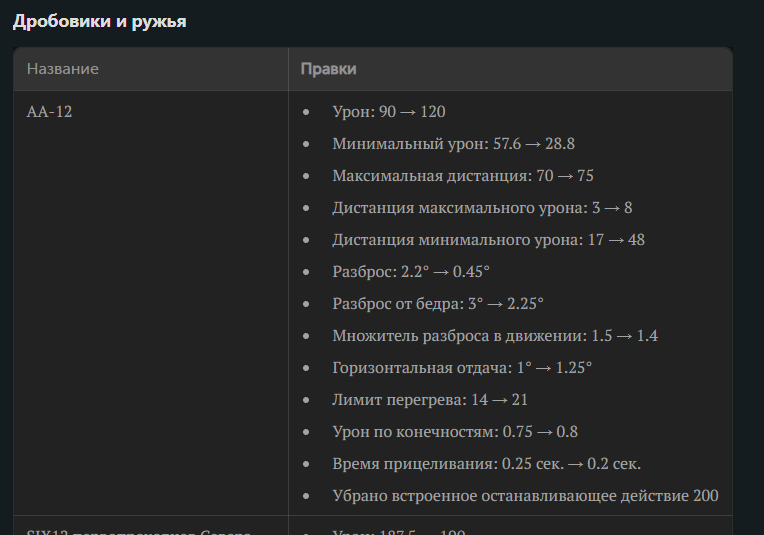Viewport: 764px width, 535px height.
Task: Click 'Разброс от бедра: 3° → 2.25°'
Action: [x=438, y=304]
